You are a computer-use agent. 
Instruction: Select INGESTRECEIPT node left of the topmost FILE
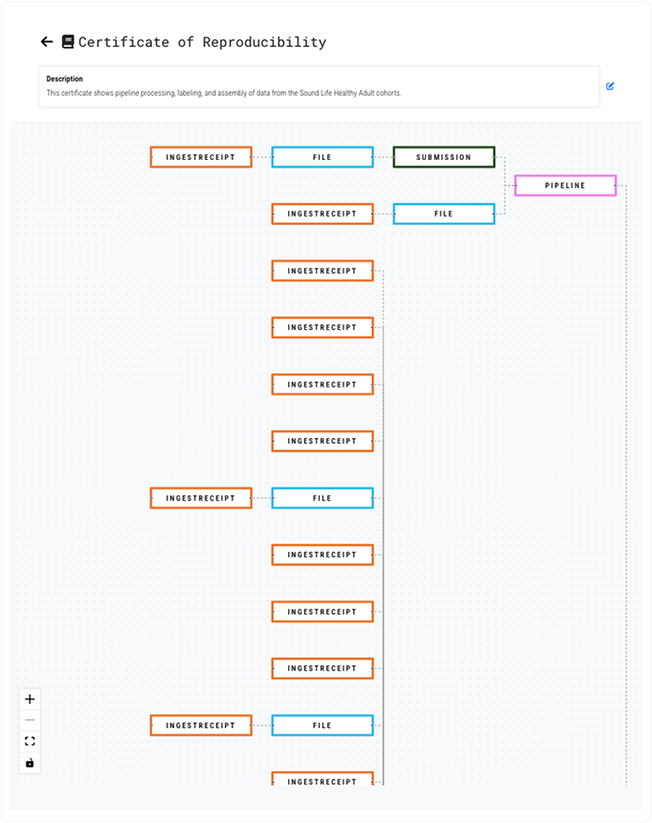[200, 157]
